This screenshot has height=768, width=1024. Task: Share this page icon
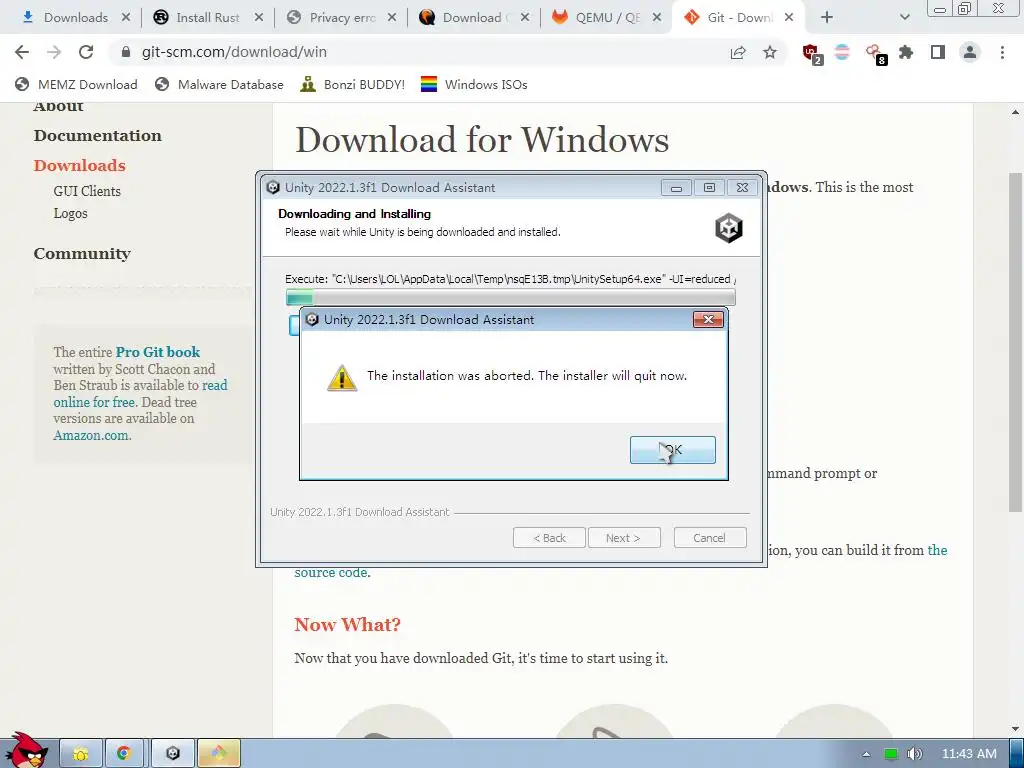738,52
